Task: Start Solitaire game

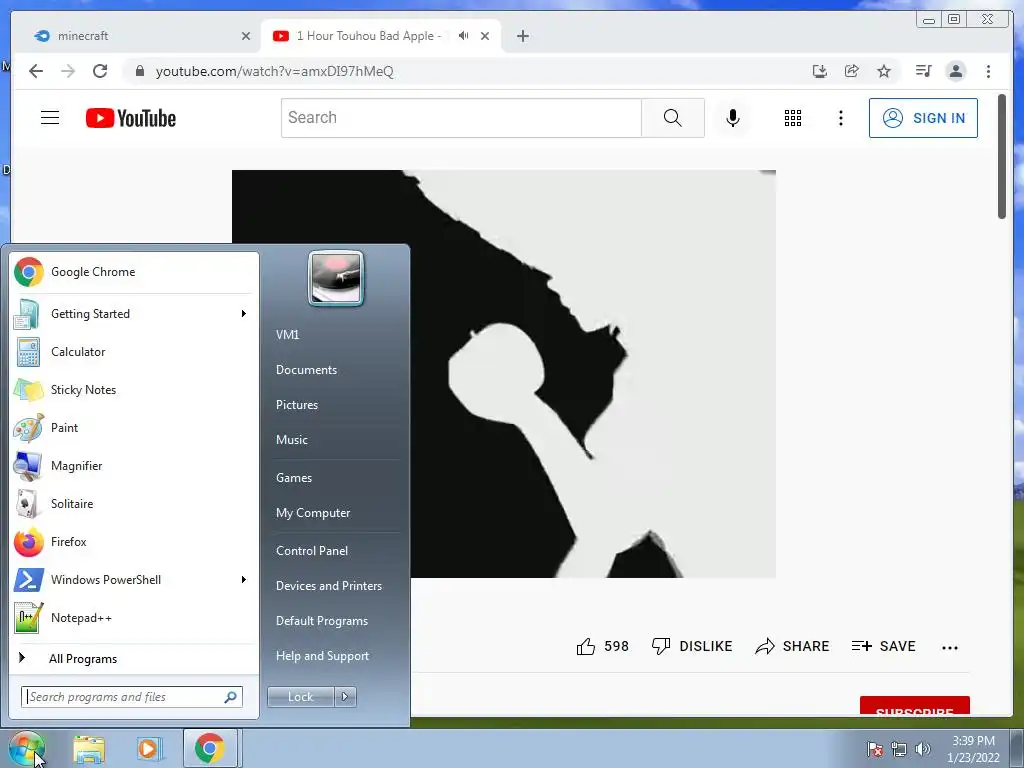Action: pos(134,504)
